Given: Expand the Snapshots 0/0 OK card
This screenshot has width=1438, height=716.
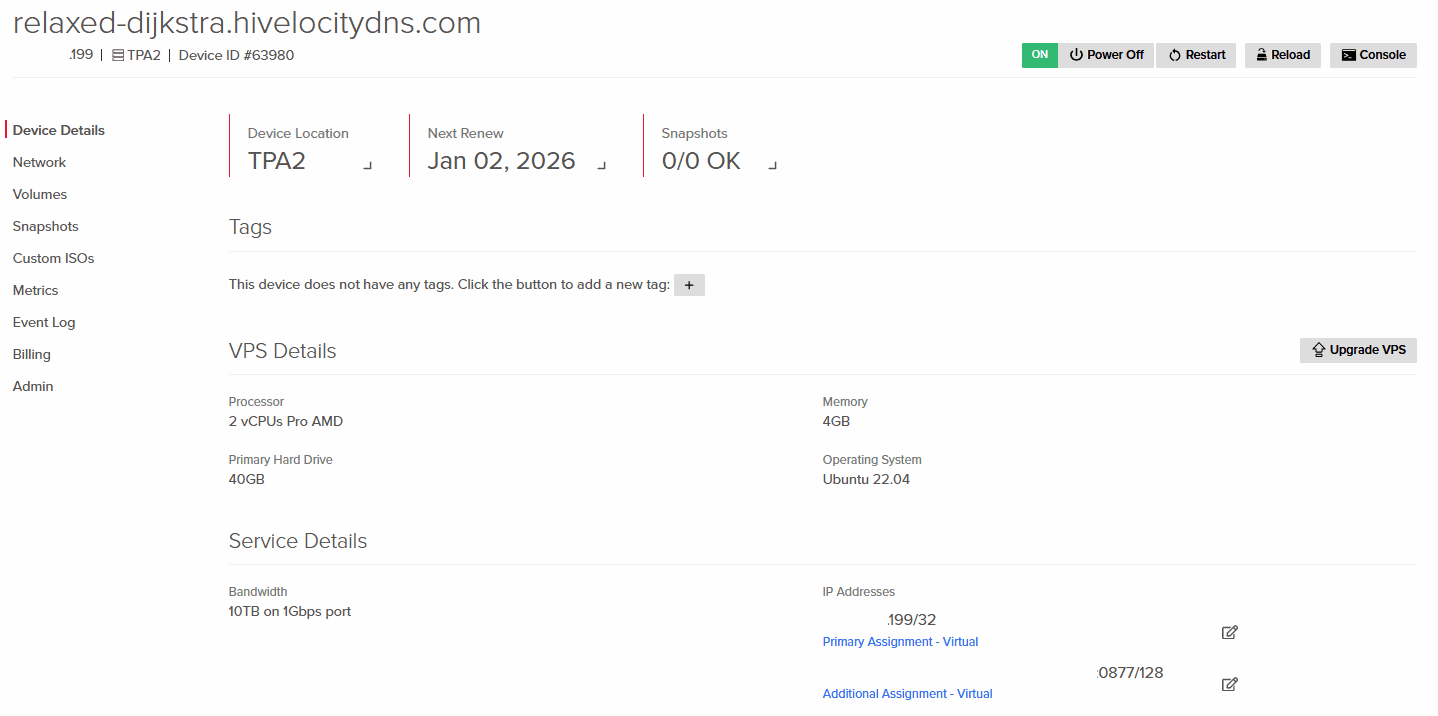Looking at the screenshot, I should click(772, 166).
